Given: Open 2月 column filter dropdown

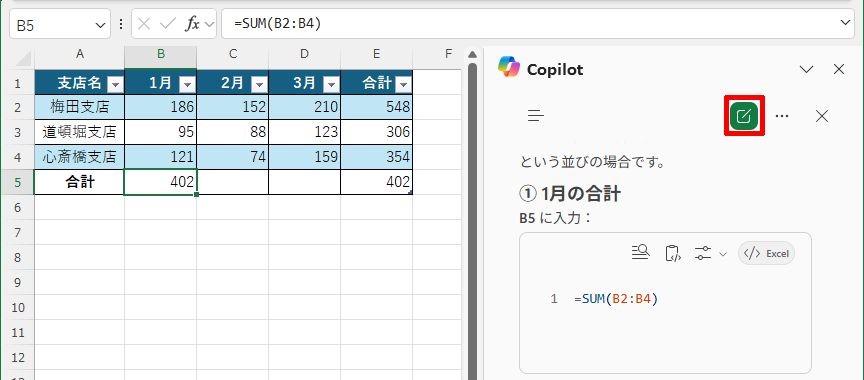Looking at the screenshot, I should coord(260,84).
